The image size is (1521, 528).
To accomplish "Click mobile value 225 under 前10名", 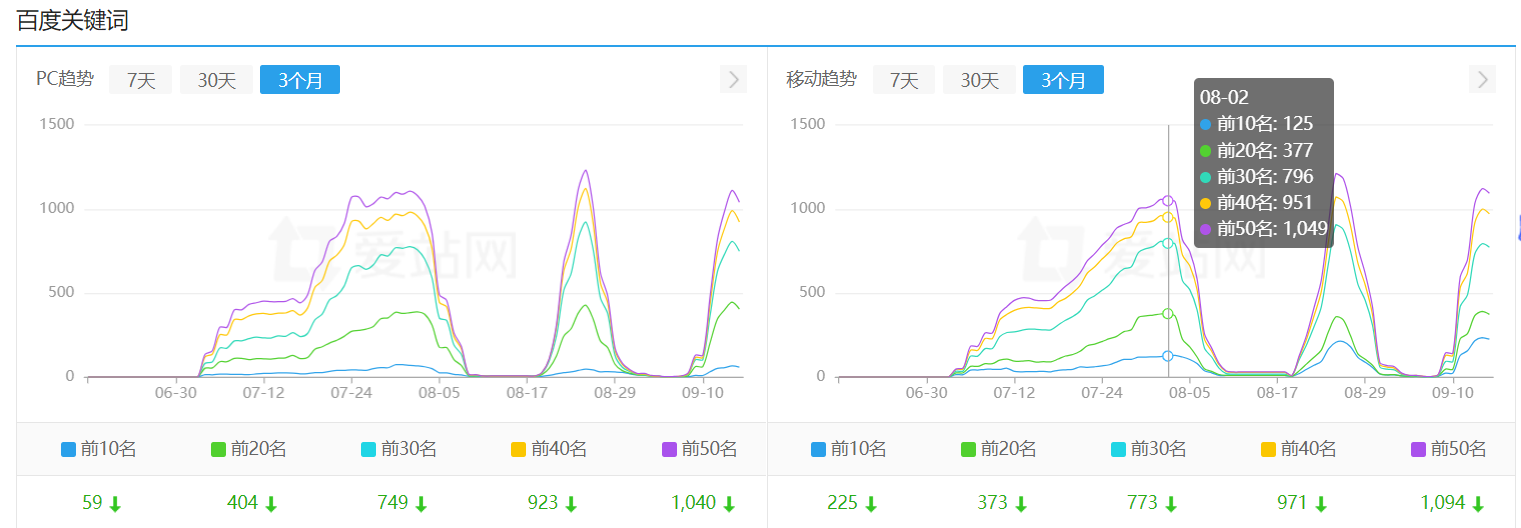I will [x=842, y=502].
